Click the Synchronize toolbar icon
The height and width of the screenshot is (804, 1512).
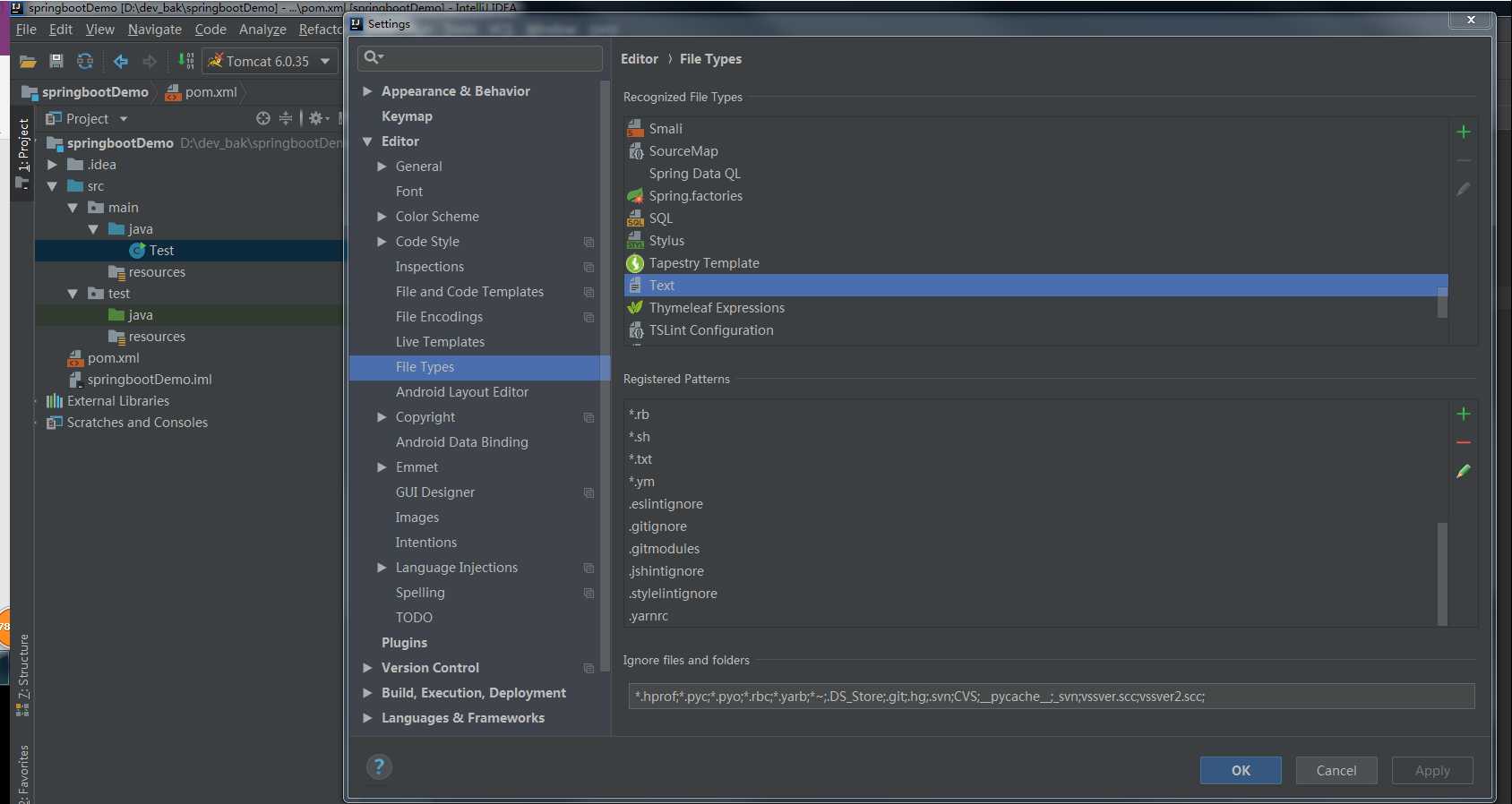click(85, 61)
